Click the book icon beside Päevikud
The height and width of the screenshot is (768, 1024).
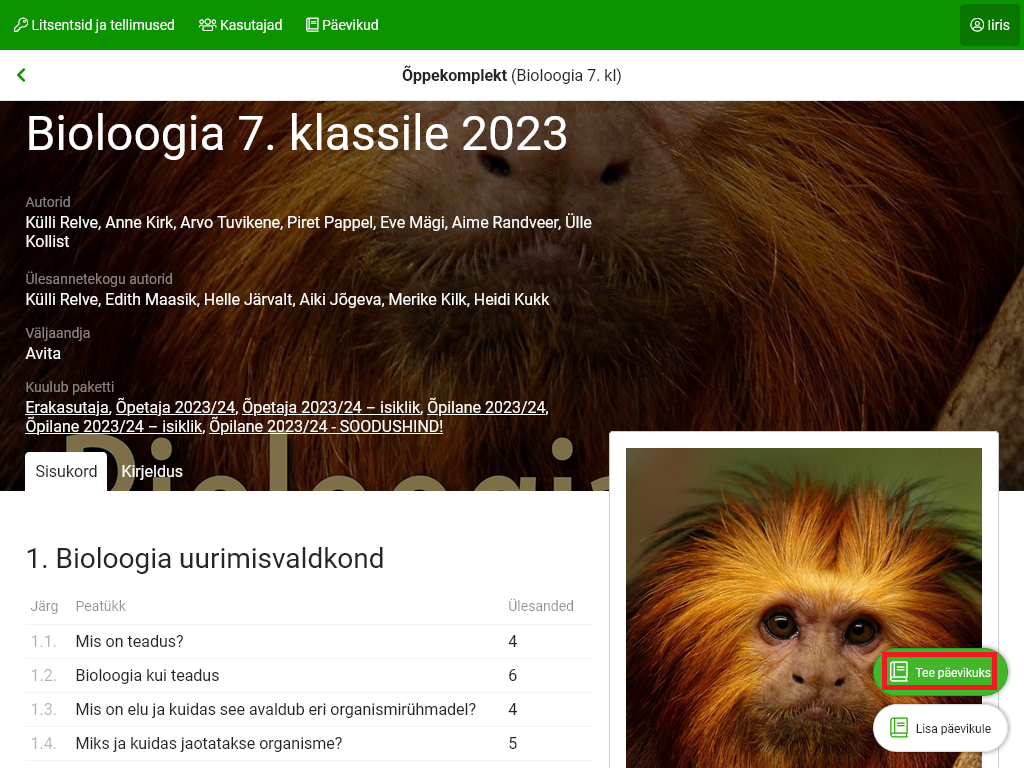pos(312,25)
